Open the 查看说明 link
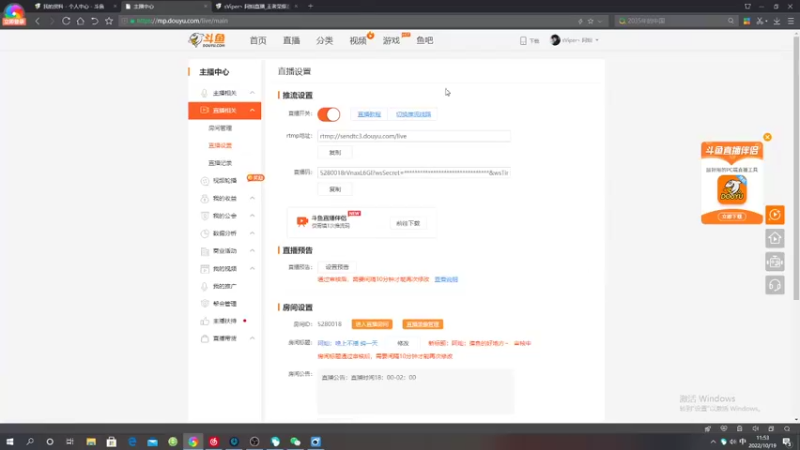 pyautogui.click(x=446, y=280)
